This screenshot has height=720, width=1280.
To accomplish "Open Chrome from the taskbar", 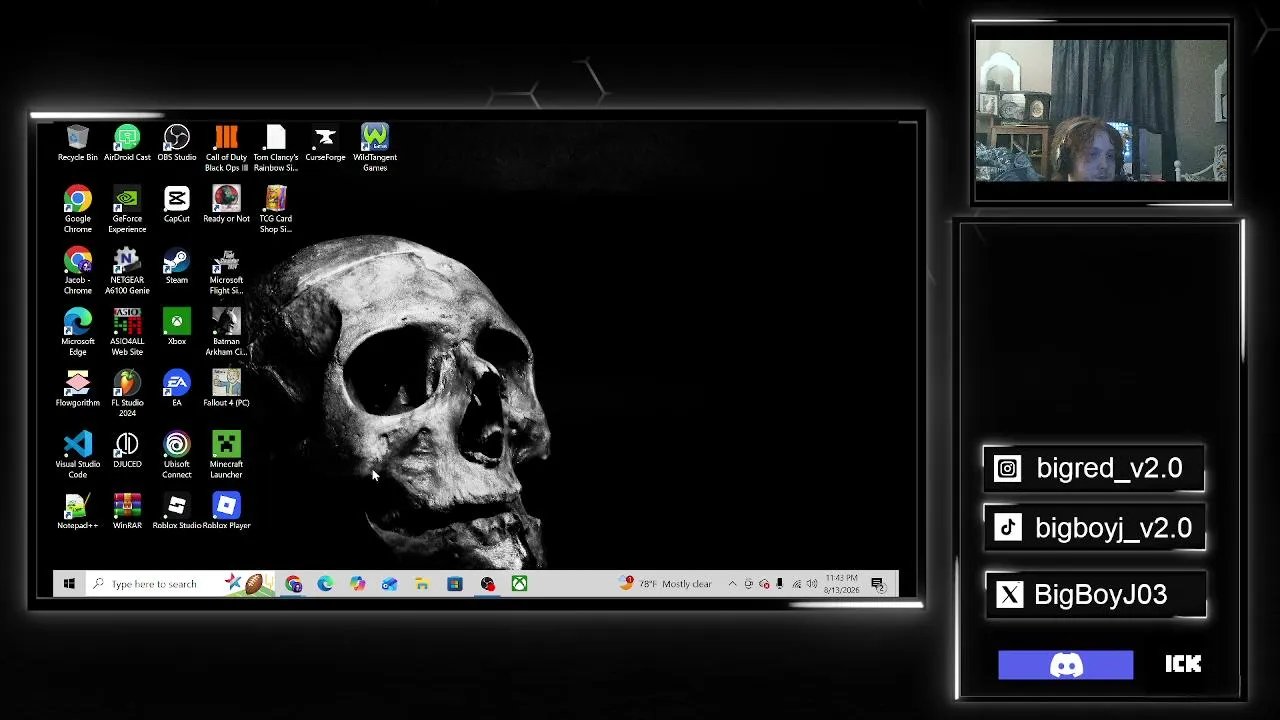I will [293, 584].
